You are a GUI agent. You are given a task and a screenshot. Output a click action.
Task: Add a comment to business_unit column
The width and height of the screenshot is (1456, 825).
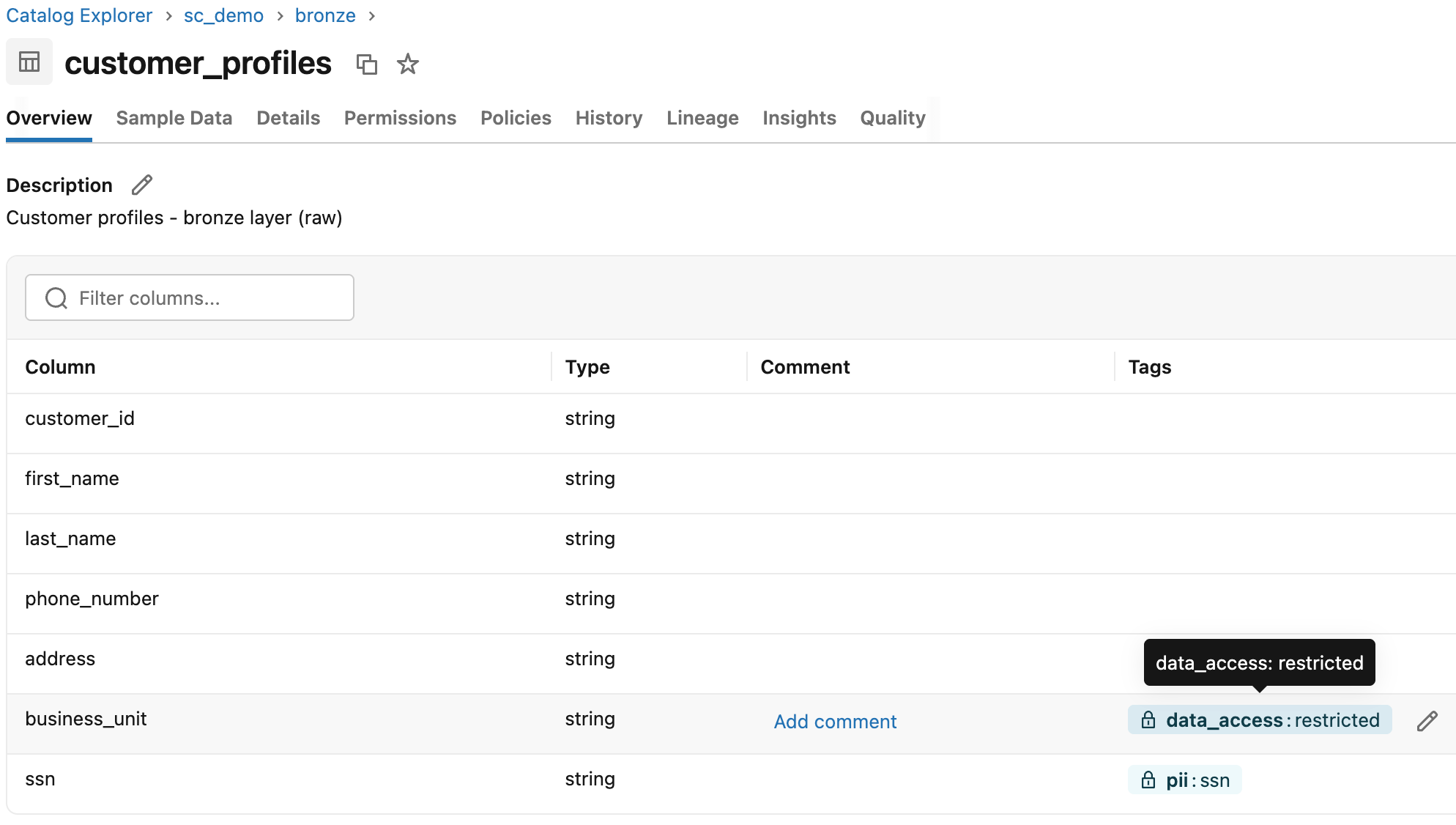(834, 722)
